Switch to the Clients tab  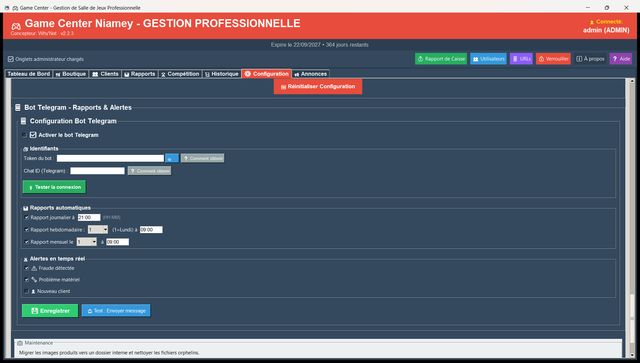105,74
